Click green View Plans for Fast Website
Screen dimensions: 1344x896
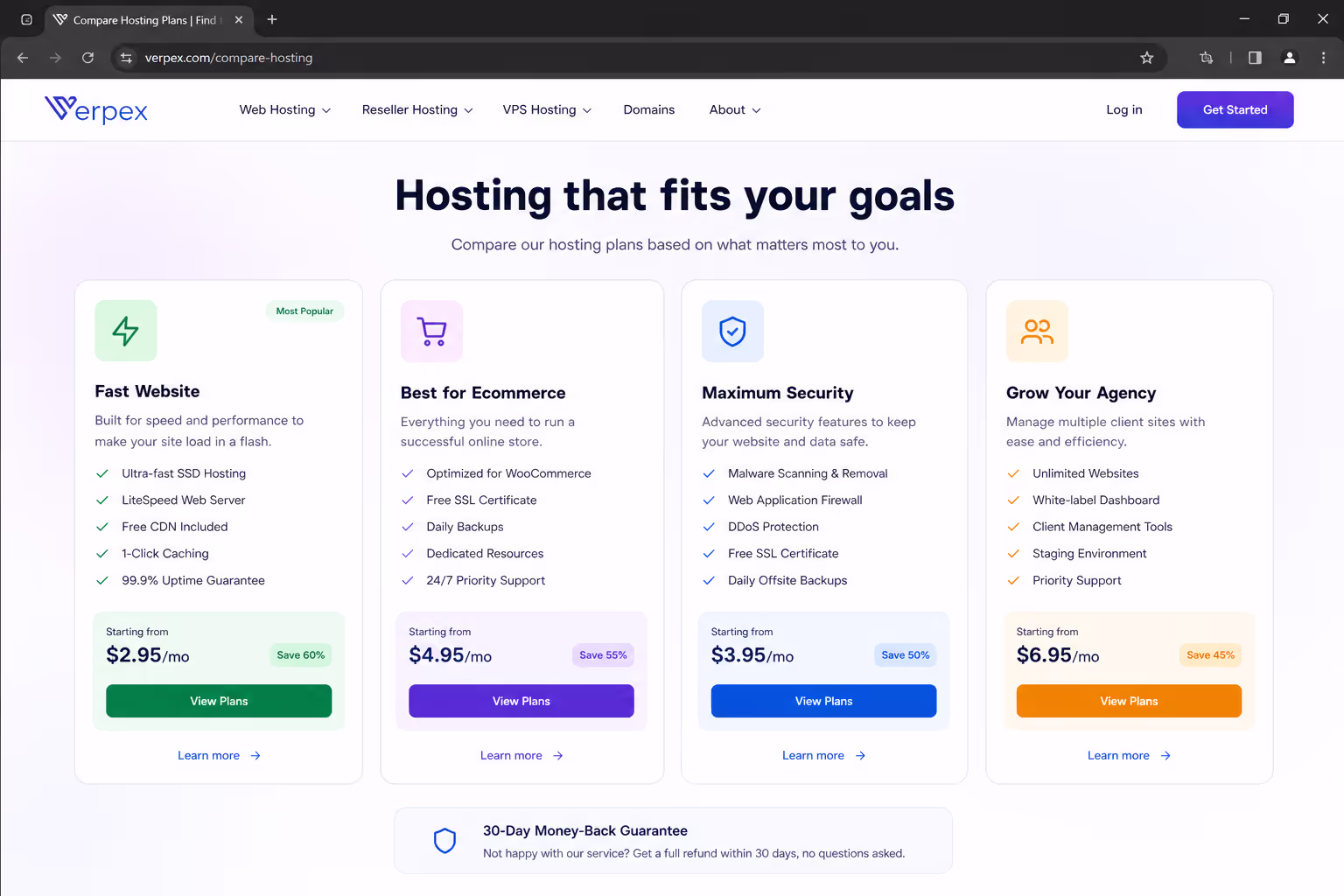(219, 701)
